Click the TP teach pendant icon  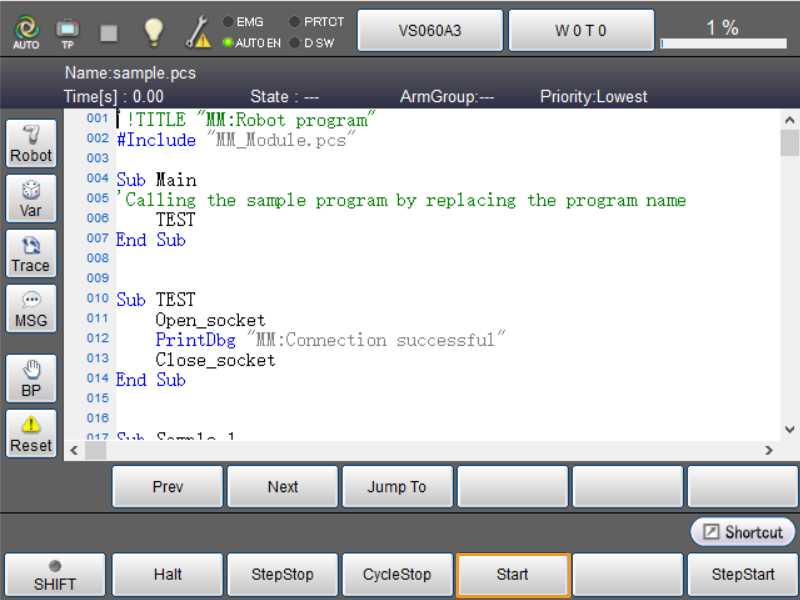67,32
